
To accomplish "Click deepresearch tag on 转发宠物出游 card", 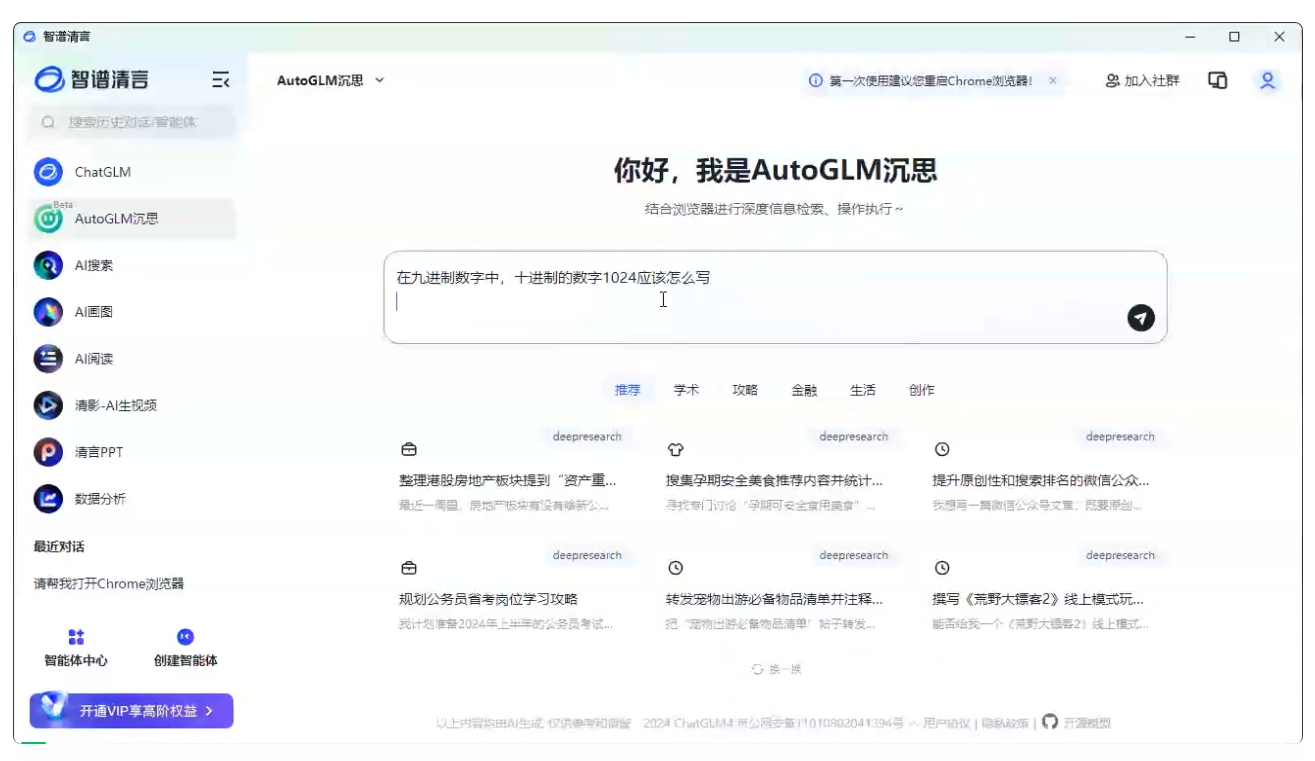I will 854,555.
